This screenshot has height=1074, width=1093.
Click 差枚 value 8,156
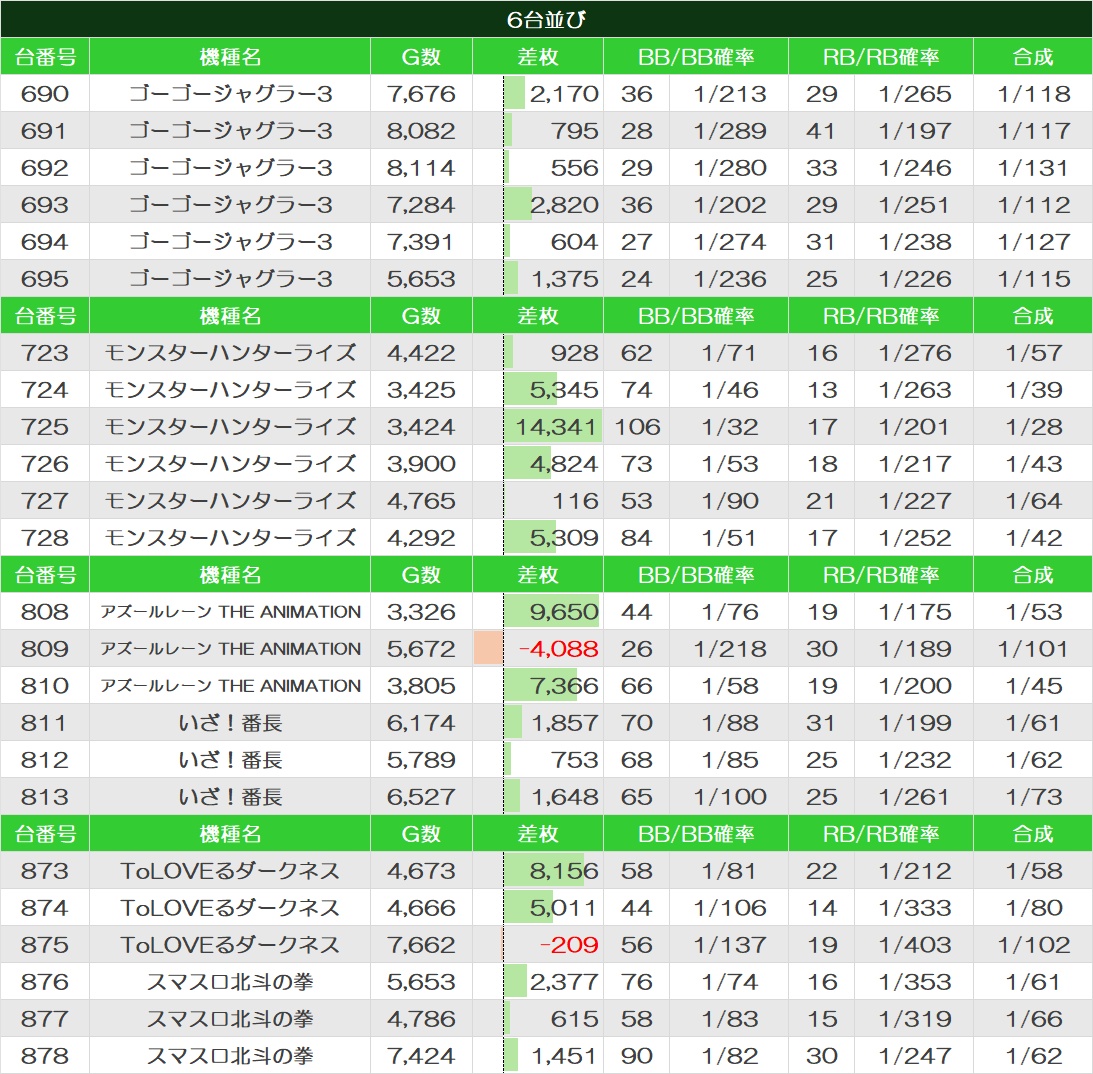coord(564,870)
